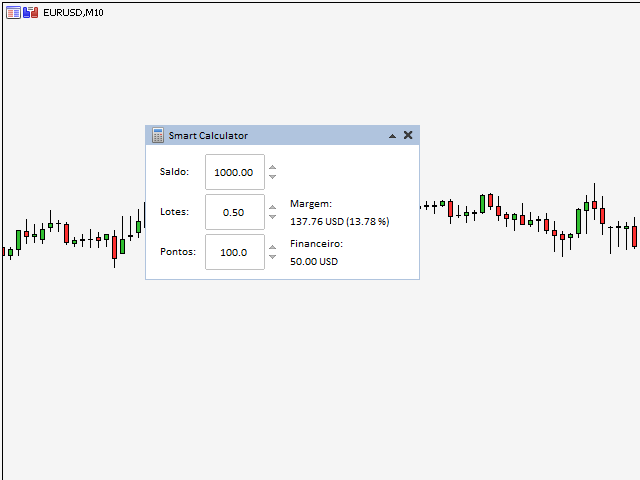
Task: Click the Pontos: label
Action: click(178, 251)
